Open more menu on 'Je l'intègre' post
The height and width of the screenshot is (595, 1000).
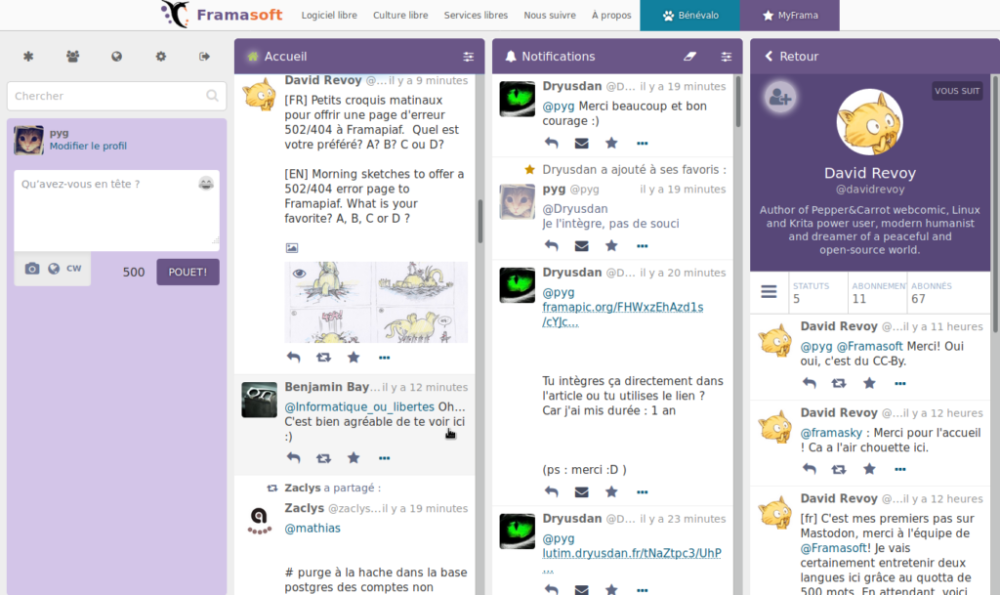pos(642,246)
